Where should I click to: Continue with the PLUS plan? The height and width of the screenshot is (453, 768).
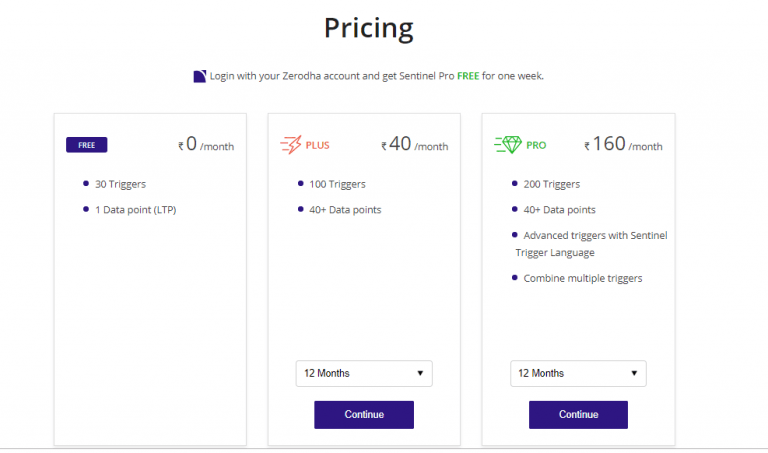(x=364, y=415)
